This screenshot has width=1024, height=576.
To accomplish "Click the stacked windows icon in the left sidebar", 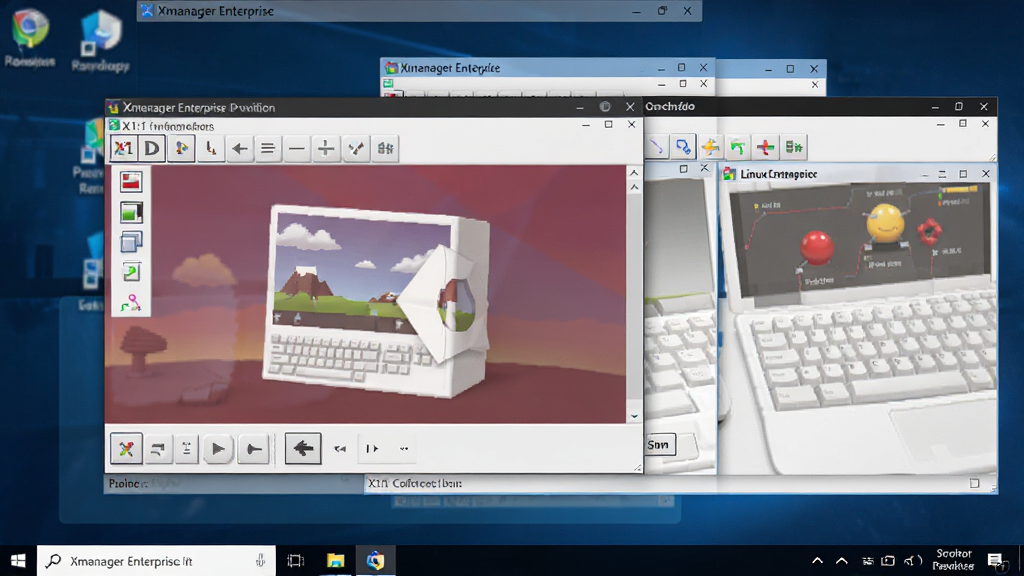I will tap(131, 242).
